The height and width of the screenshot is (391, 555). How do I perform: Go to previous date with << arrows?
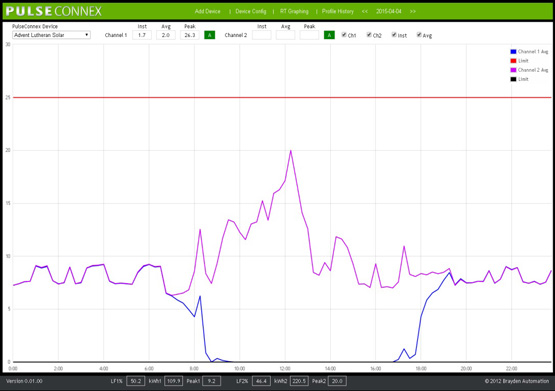click(x=365, y=11)
